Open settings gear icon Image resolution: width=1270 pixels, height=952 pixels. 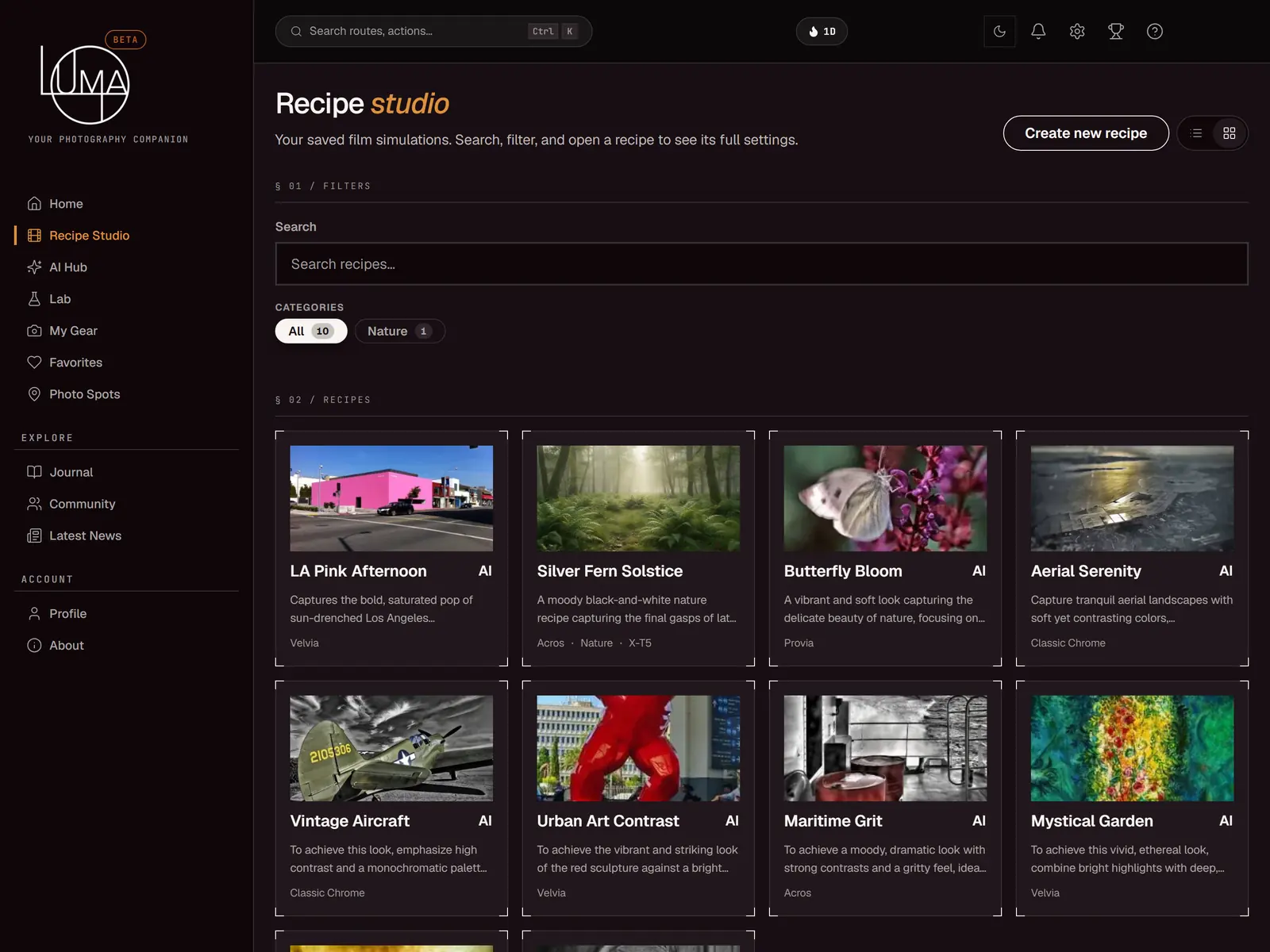pyautogui.click(x=1077, y=32)
